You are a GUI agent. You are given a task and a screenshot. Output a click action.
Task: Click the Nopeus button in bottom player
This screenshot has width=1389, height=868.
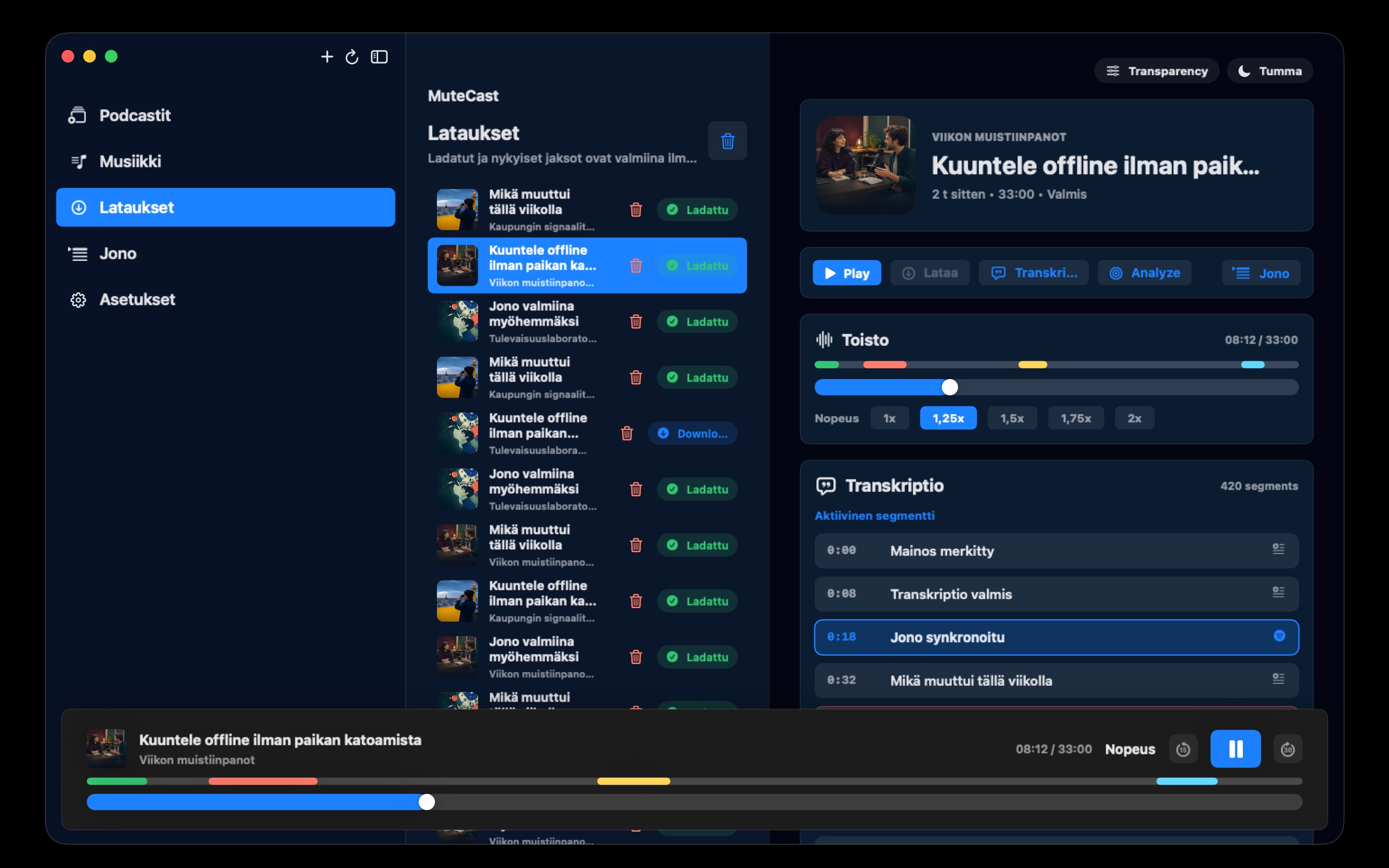point(1130,748)
